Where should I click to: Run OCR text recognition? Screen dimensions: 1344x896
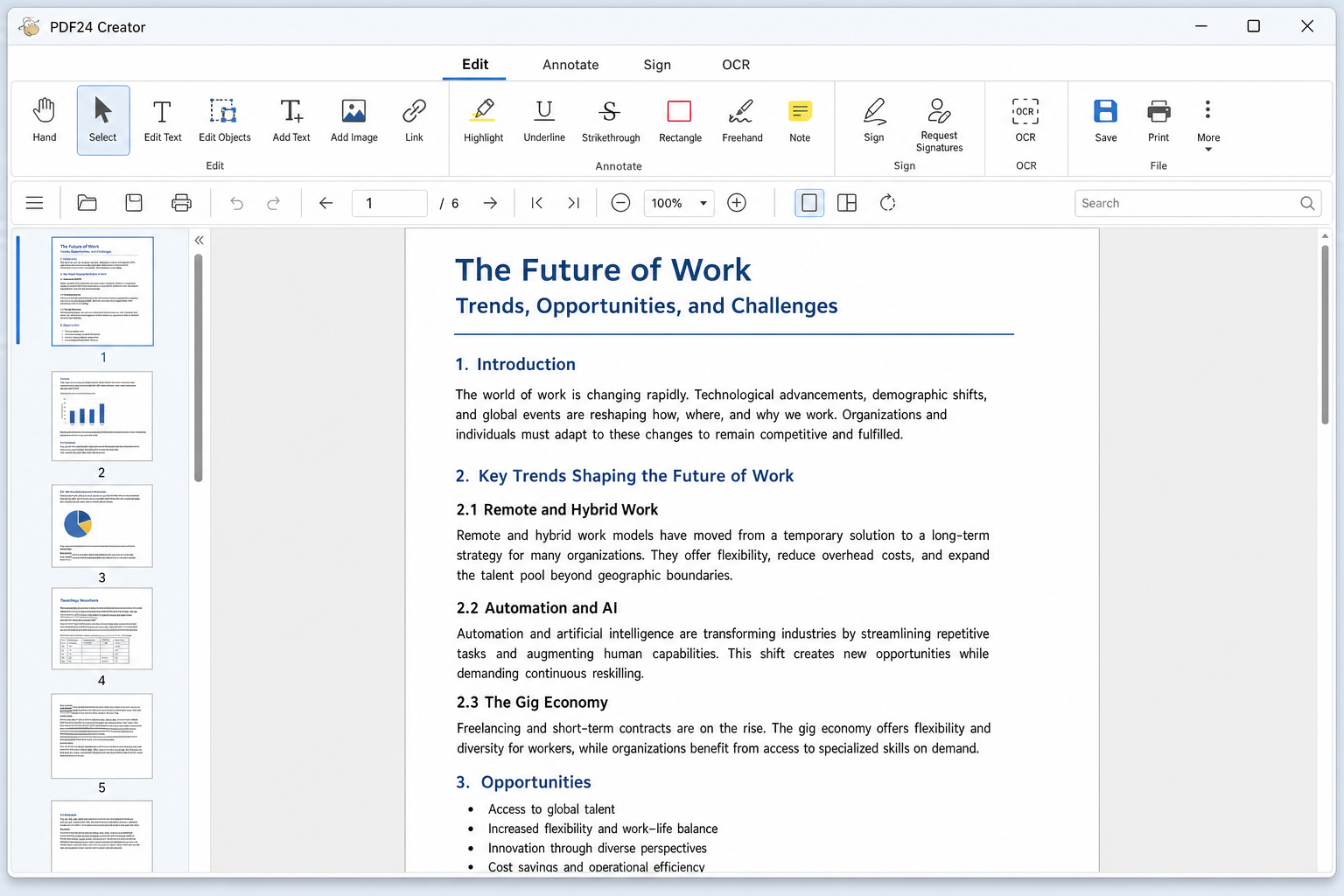[1025, 120]
